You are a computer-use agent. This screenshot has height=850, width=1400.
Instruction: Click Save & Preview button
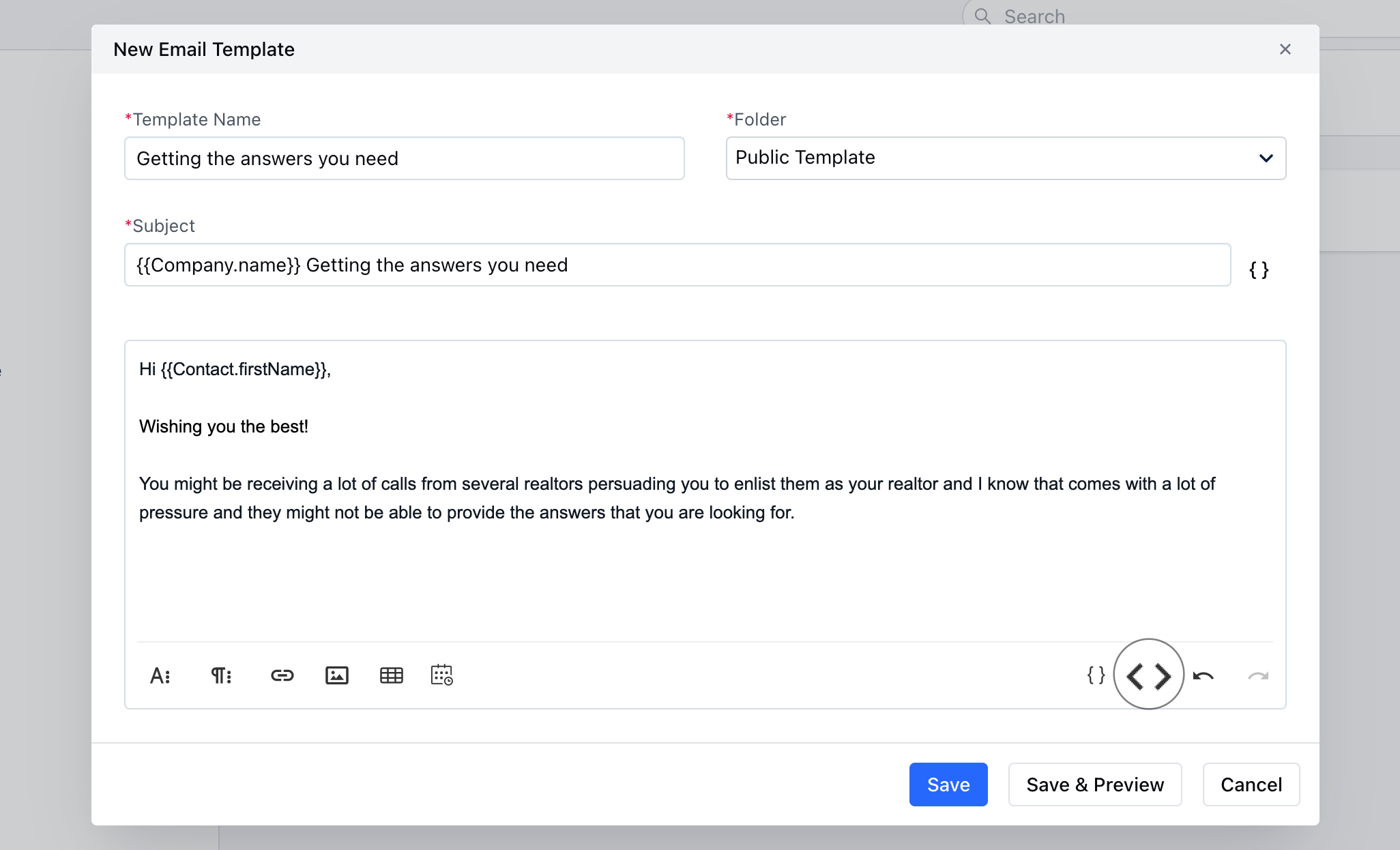[1095, 785]
